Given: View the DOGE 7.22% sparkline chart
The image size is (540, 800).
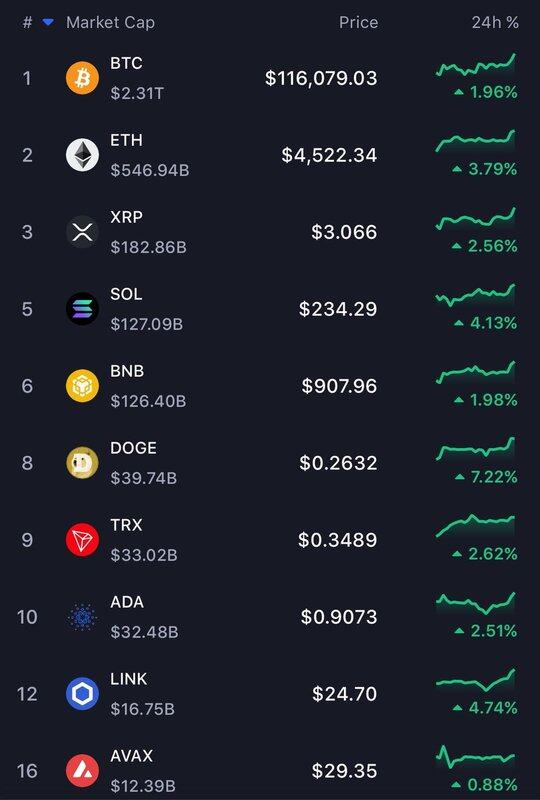Looking at the screenshot, I should tap(476, 448).
